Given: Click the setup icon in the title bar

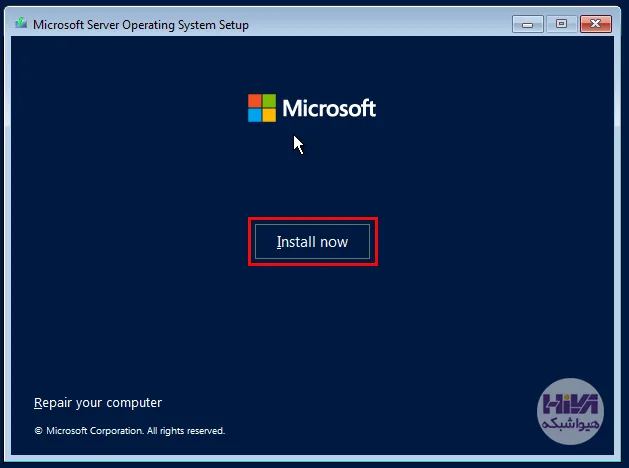Looking at the screenshot, I should [x=21, y=24].
